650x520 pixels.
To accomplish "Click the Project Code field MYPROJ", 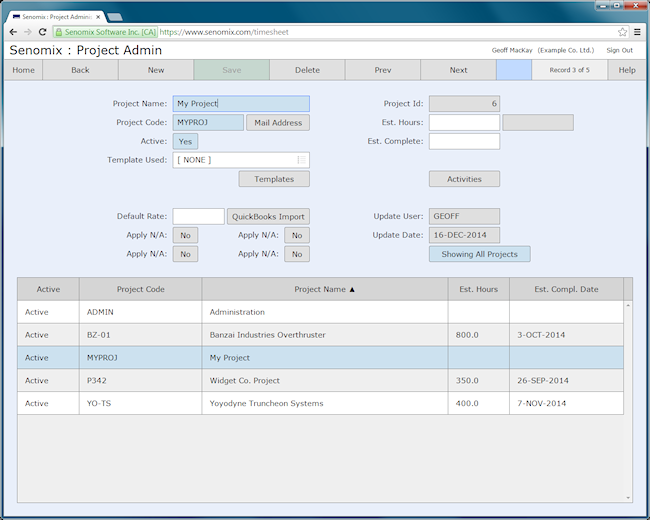I will [208, 123].
